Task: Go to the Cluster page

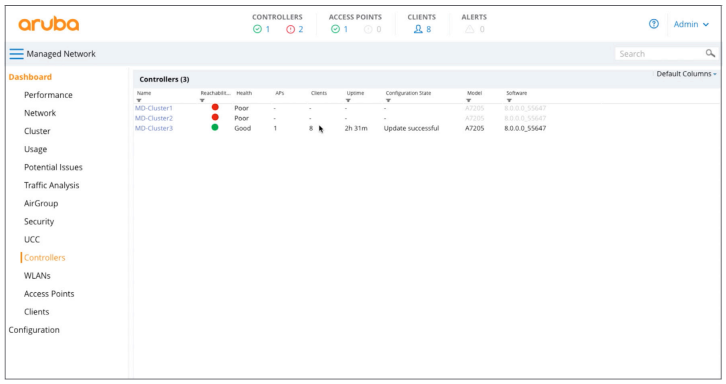Action: pos(37,131)
